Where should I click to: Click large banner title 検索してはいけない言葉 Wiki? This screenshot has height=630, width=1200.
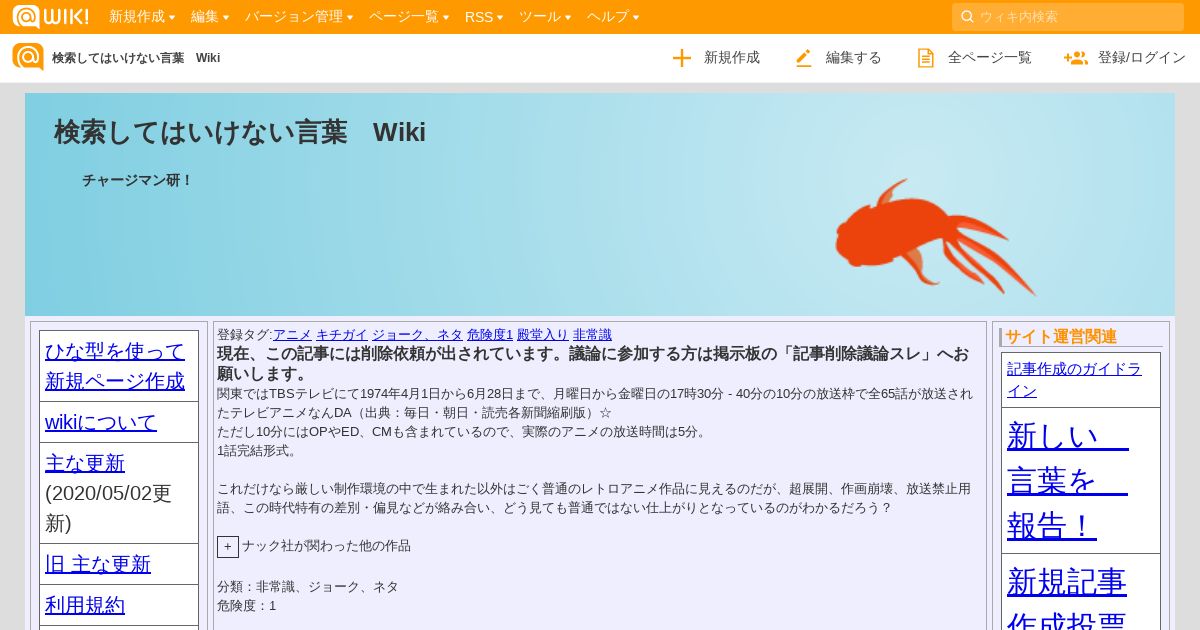[x=240, y=132]
